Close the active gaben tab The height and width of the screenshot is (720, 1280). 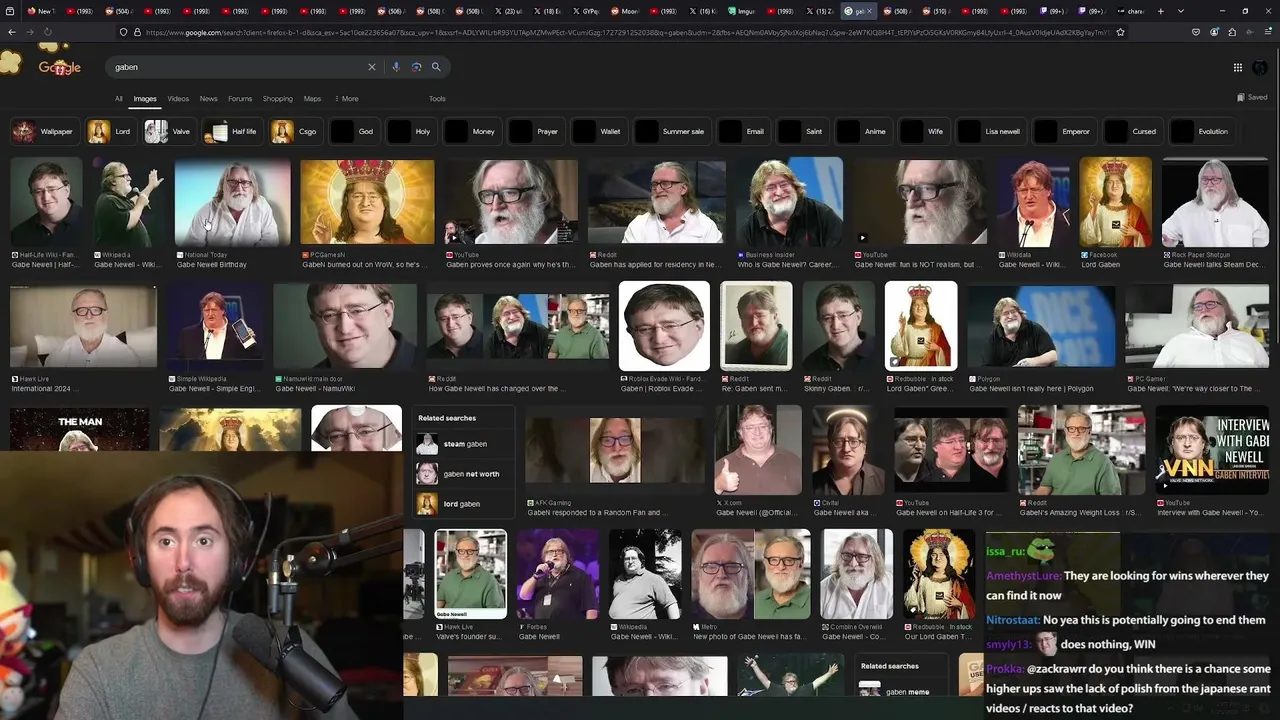pos(869,11)
